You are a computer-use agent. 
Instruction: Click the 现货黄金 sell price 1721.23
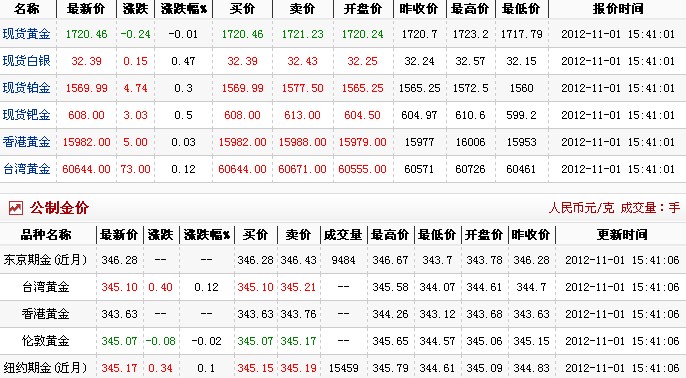tap(302, 34)
